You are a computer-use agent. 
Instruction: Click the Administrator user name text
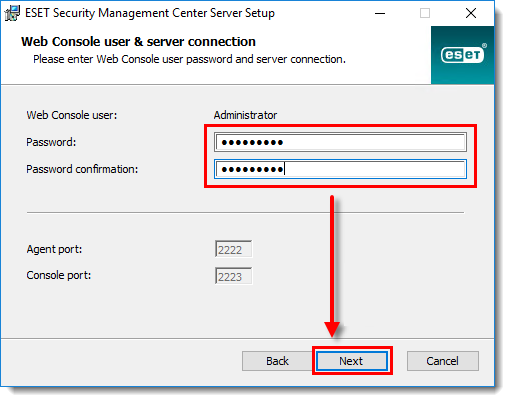[245, 115]
